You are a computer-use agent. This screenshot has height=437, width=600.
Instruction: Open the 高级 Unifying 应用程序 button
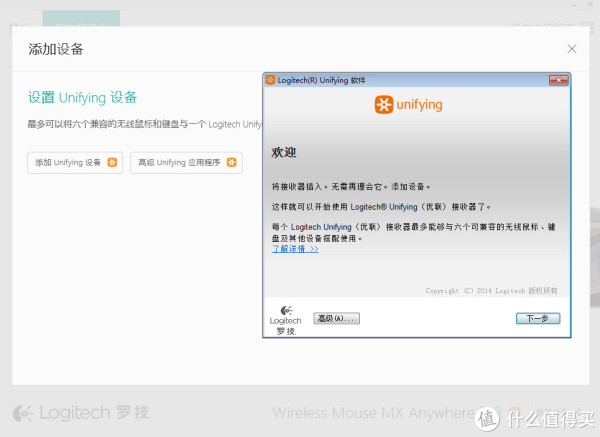[186, 163]
